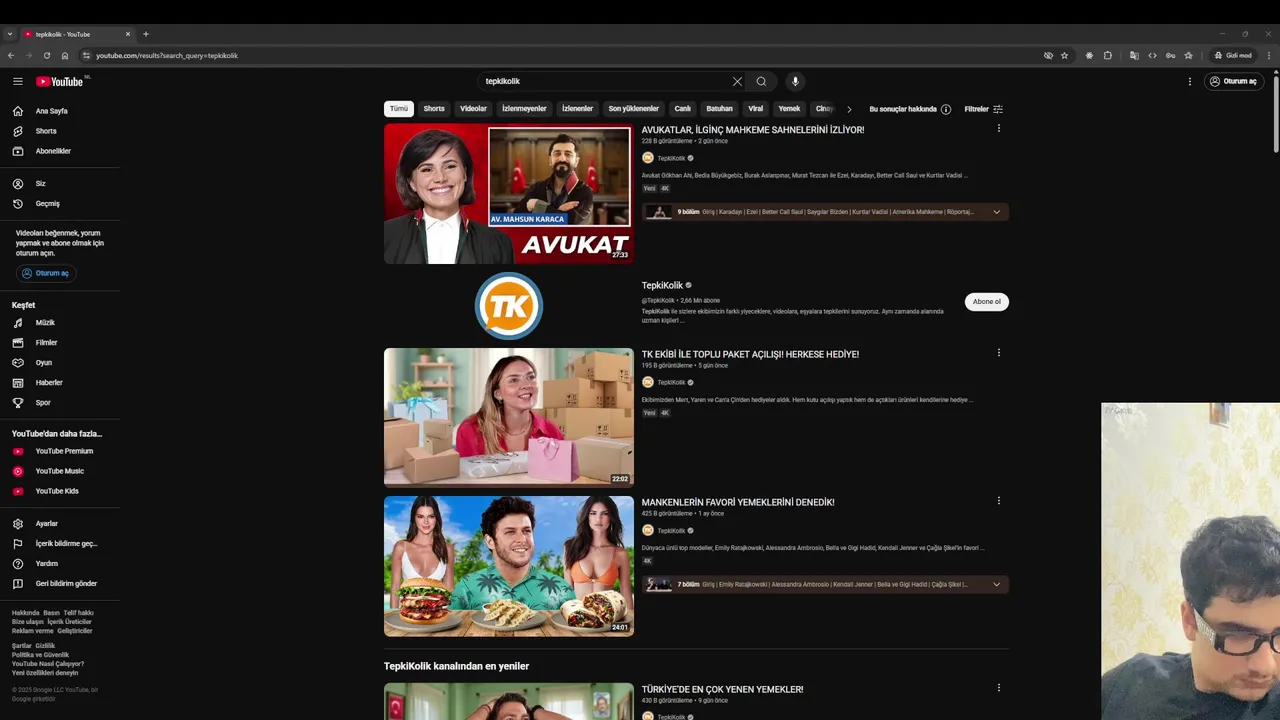The width and height of the screenshot is (1280, 720).
Task: Open AVUKATLAR, İLGİNÇ MAHKEME video title
Action: [x=753, y=130]
